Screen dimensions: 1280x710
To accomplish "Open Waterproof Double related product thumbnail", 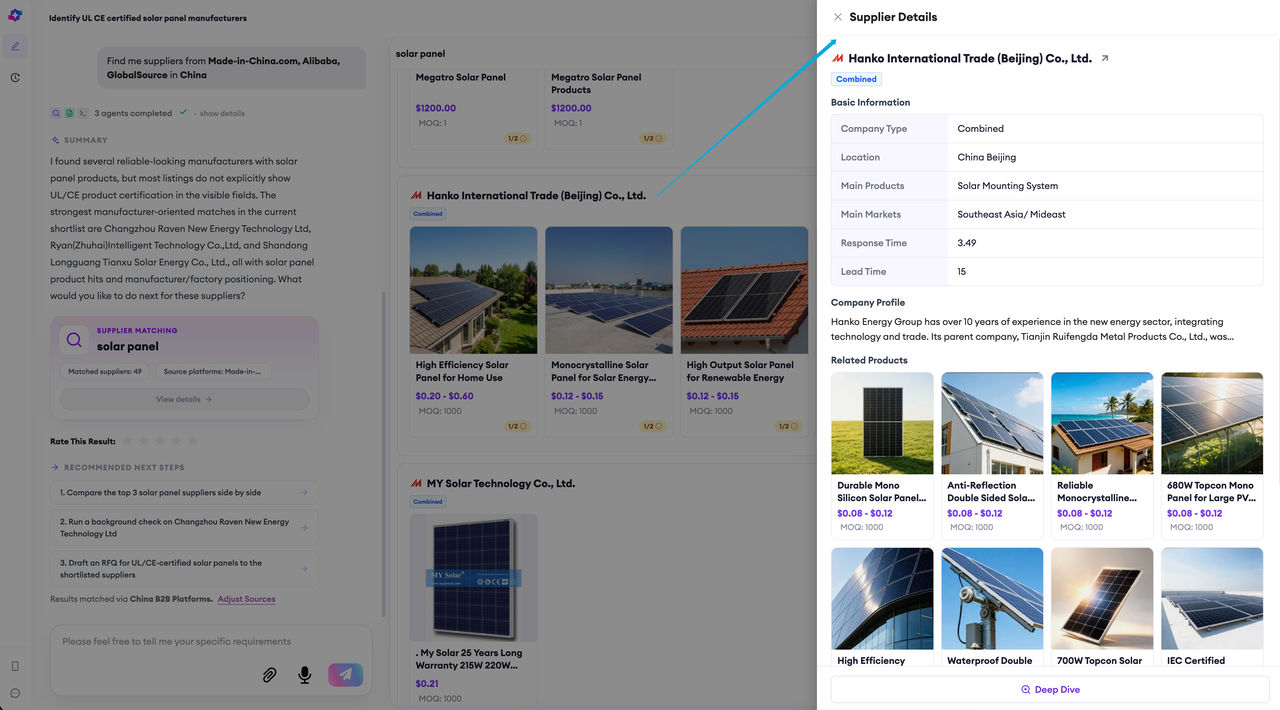I will [x=992, y=598].
